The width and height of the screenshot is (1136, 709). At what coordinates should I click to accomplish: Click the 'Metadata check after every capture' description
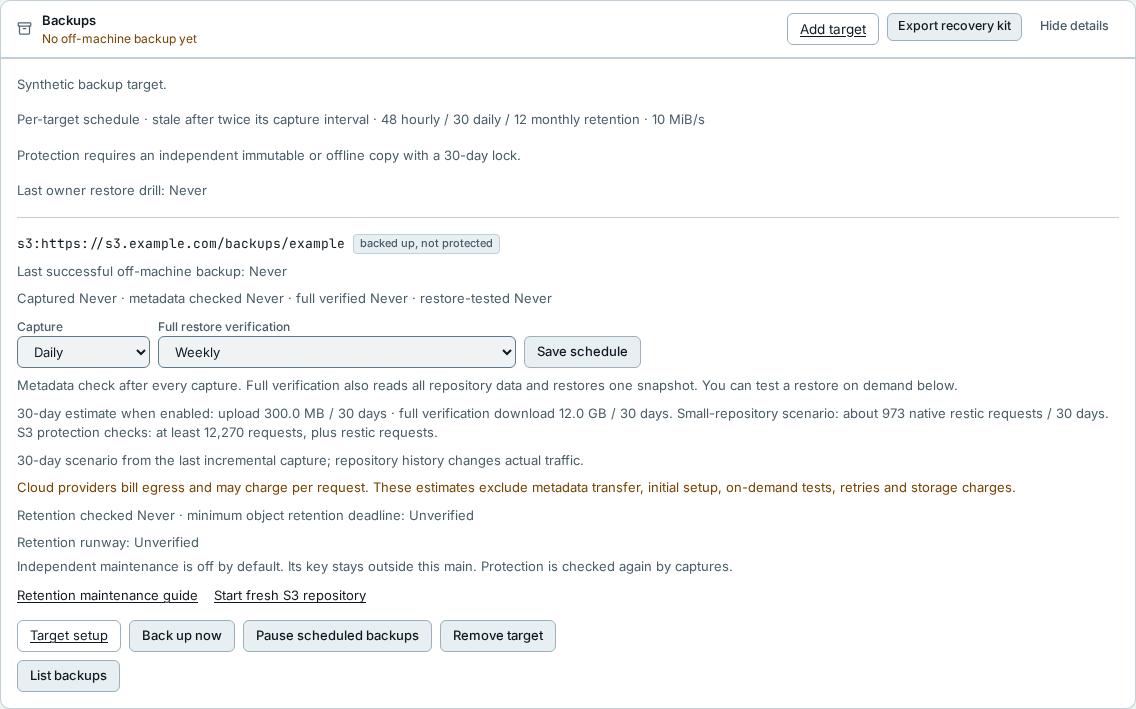click(x=487, y=385)
